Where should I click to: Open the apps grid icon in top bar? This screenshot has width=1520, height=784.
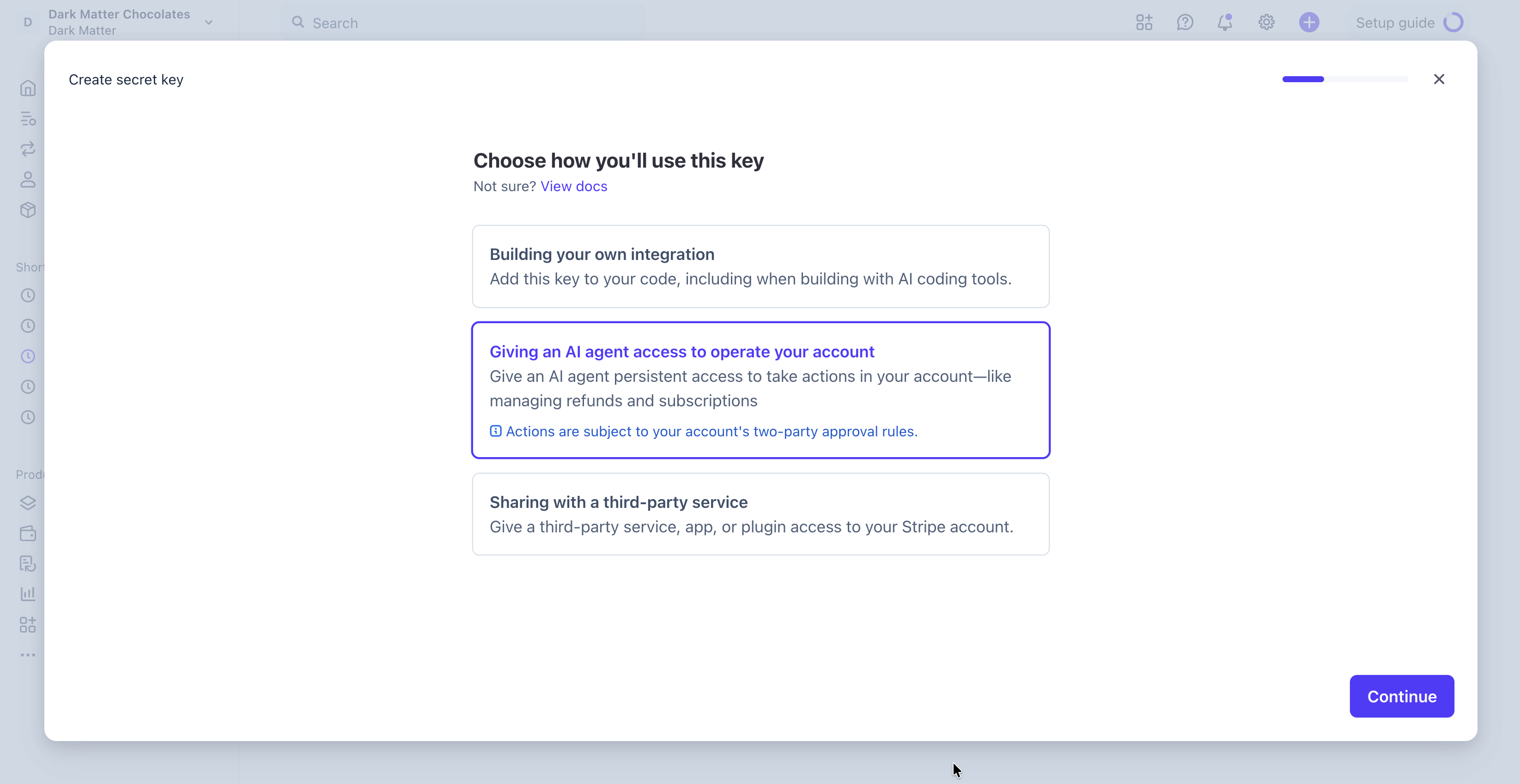[x=1144, y=23]
